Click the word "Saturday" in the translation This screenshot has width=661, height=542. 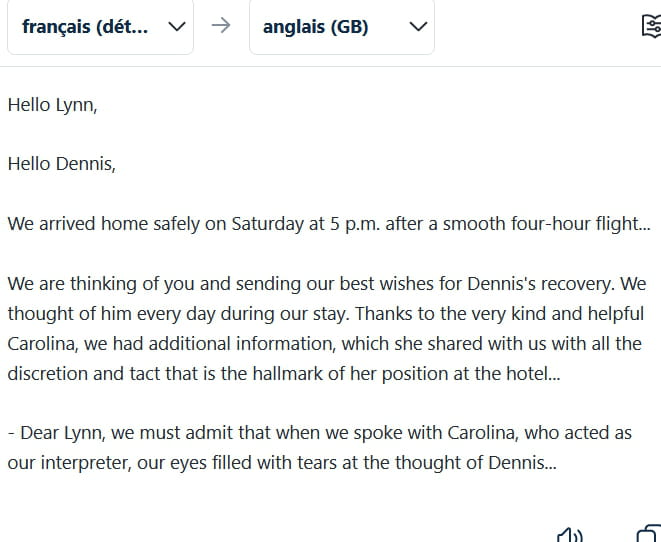[268, 224]
